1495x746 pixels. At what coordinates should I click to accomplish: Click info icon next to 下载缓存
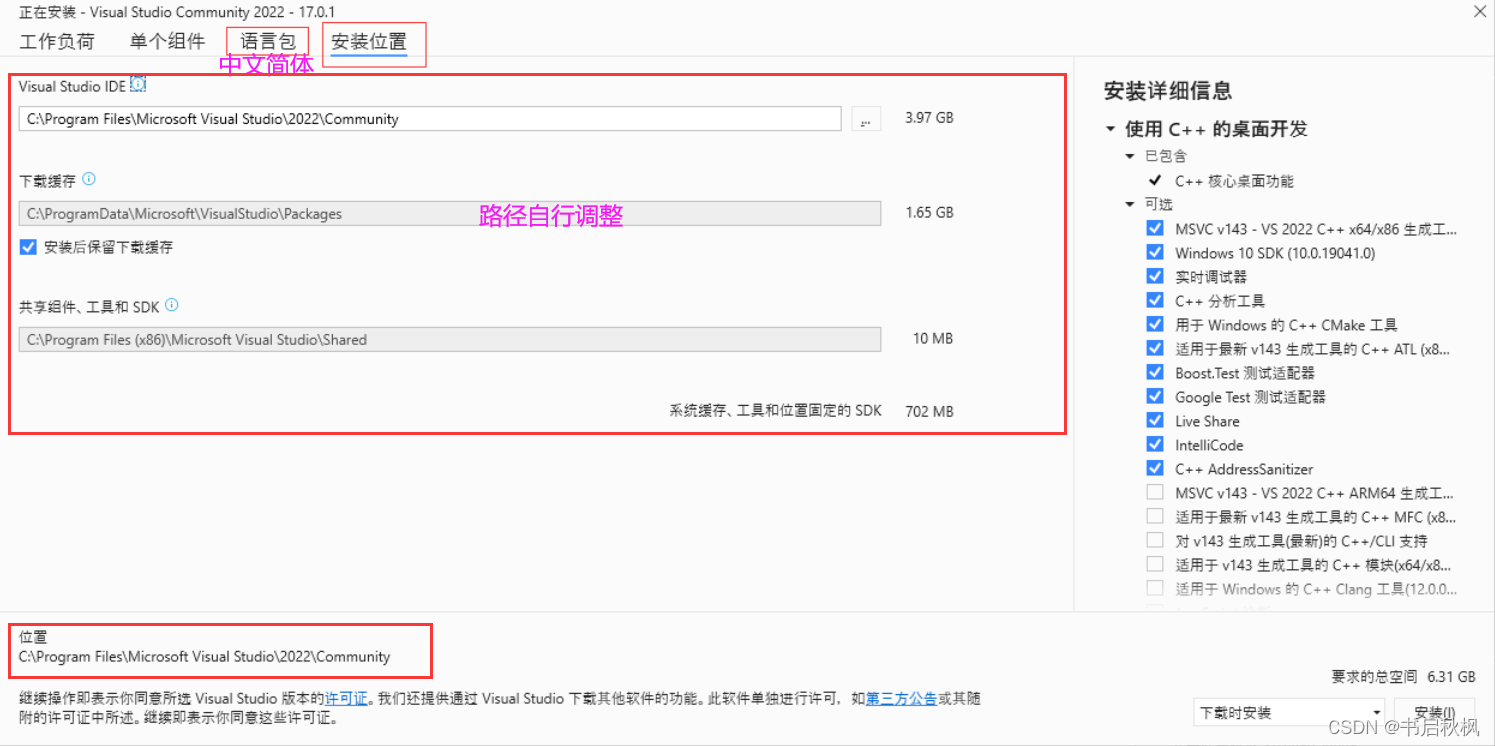coord(89,180)
